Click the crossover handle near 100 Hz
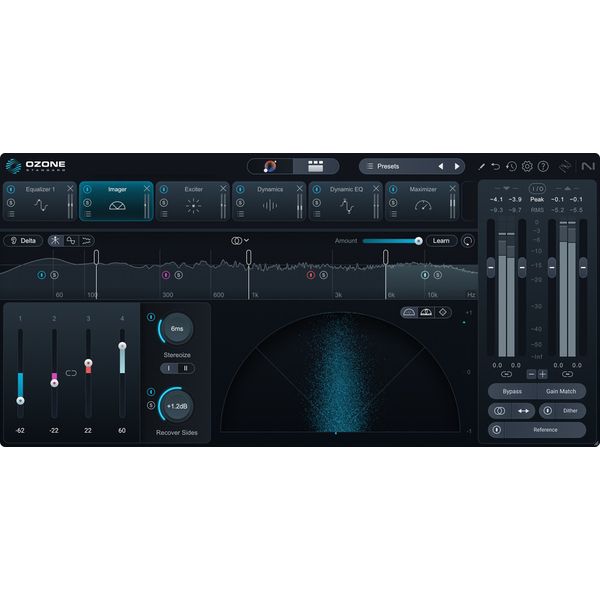Viewport: 600px width, 600px height. pyautogui.click(x=96, y=257)
